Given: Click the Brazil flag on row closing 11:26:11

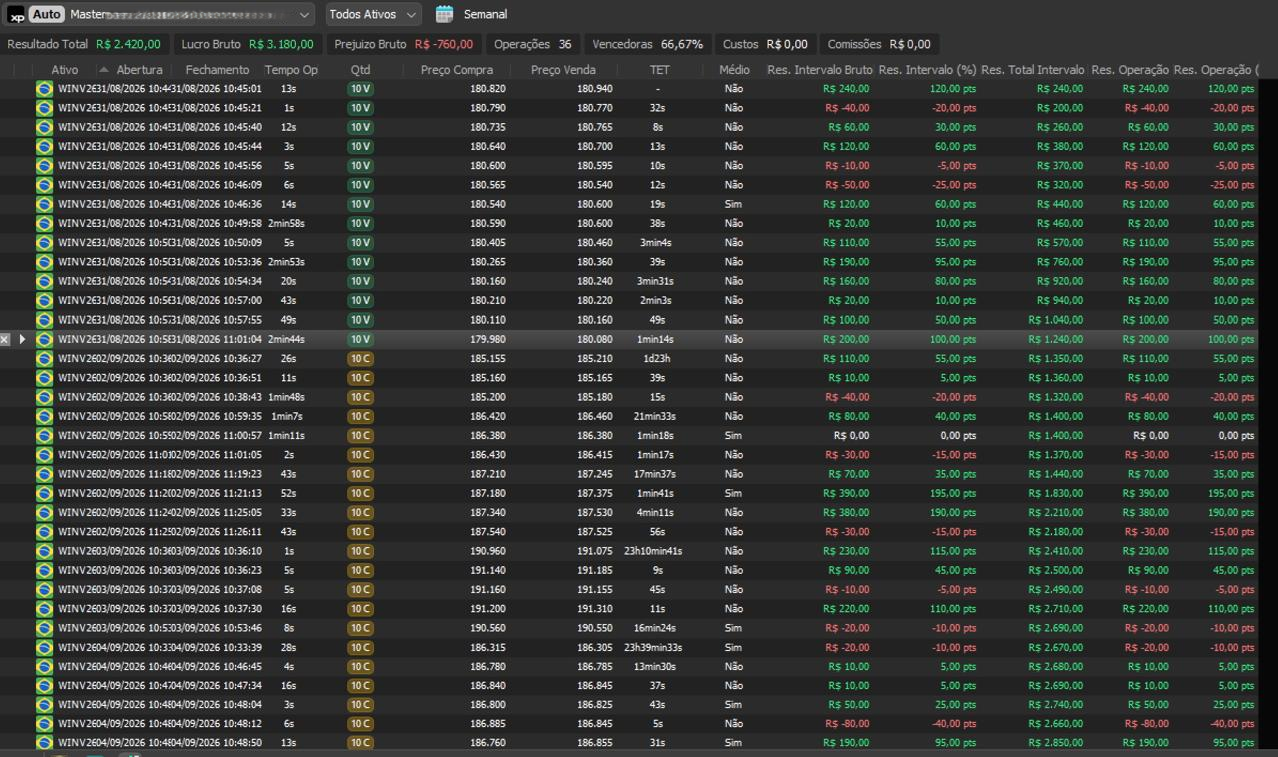Looking at the screenshot, I should [44, 532].
